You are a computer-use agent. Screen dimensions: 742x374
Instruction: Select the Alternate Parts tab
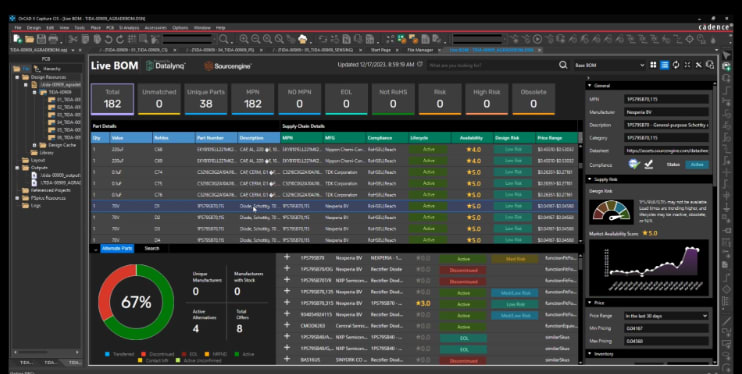(x=117, y=249)
